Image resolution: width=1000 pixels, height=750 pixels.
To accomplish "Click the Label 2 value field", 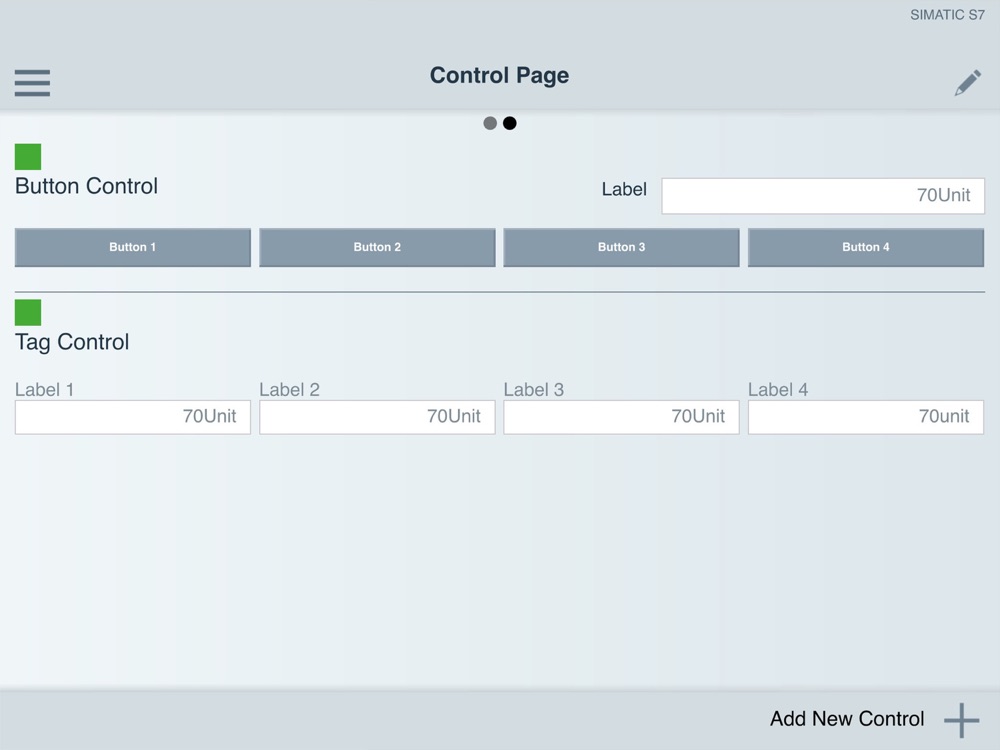I will pos(377,417).
